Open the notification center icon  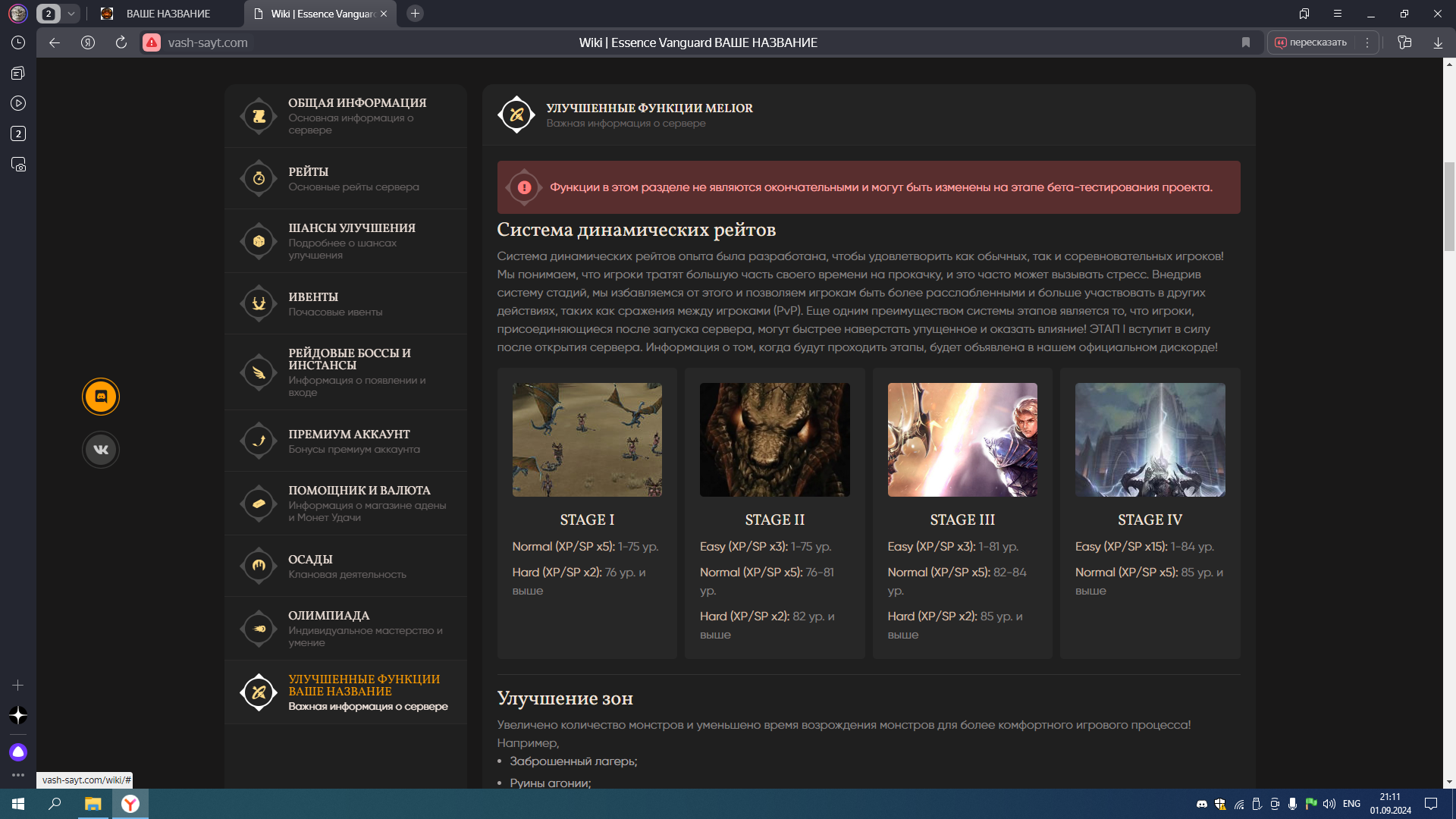1431,804
